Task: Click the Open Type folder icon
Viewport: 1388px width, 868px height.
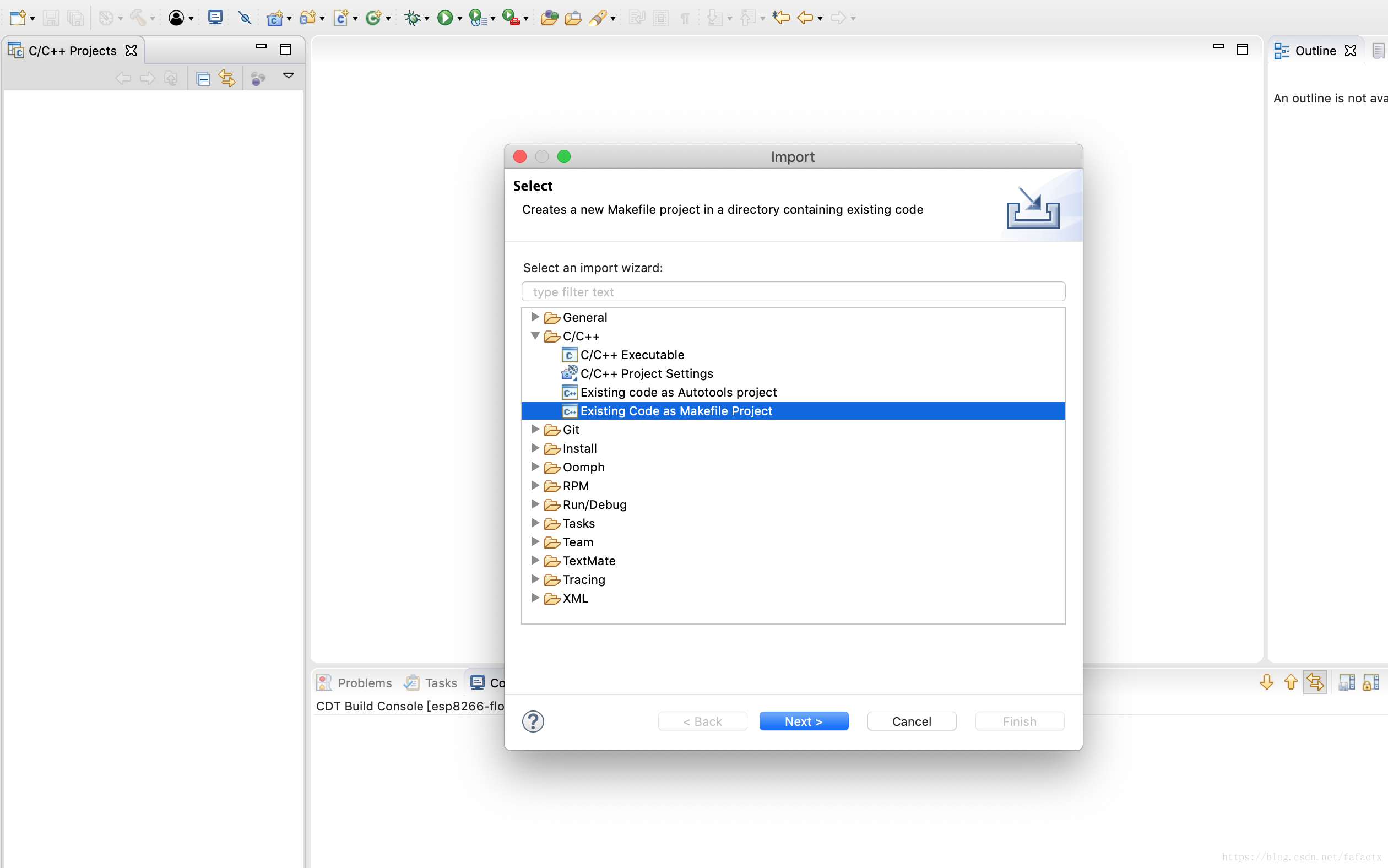Action: point(549,18)
